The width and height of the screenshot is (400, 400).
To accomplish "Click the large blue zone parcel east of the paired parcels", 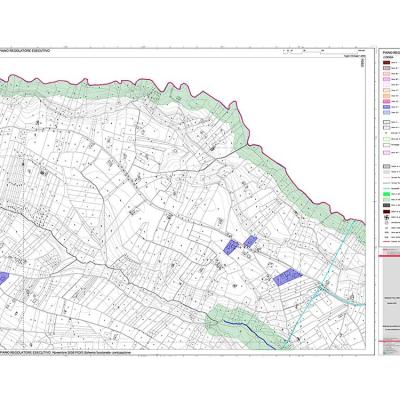I will (x=287, y=277).
